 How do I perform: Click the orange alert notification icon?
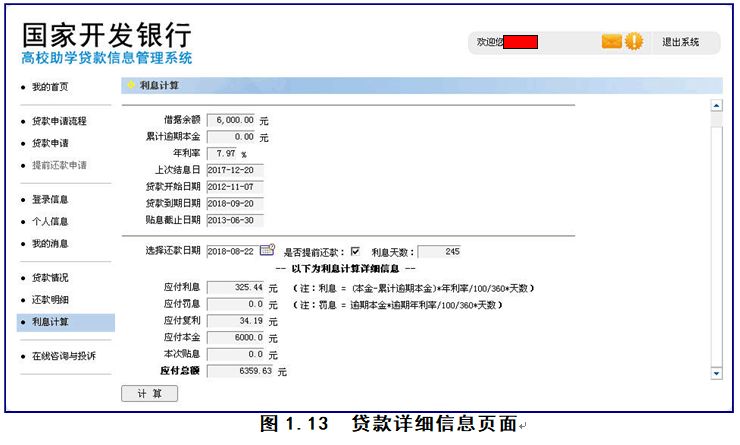pos(634,42)
